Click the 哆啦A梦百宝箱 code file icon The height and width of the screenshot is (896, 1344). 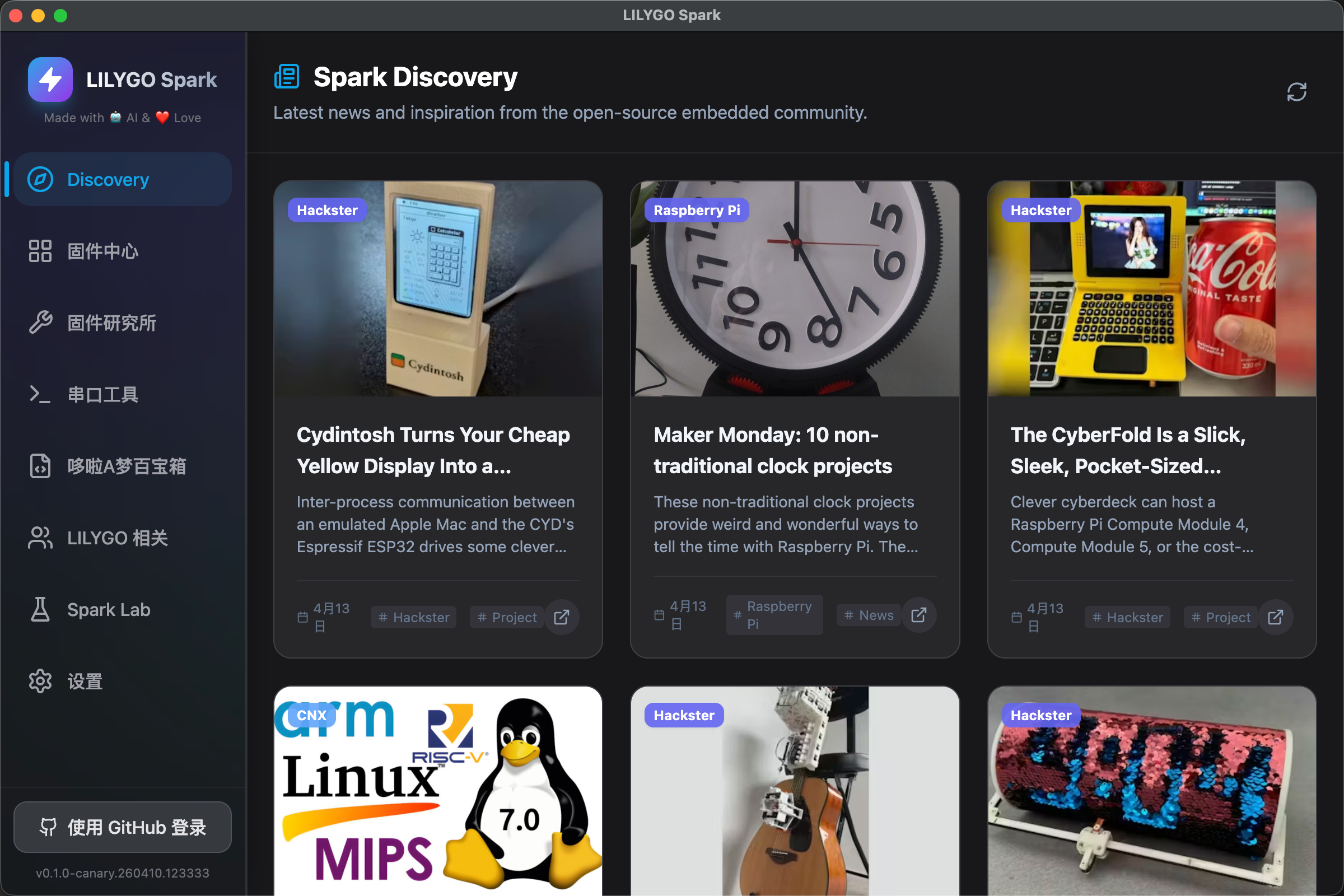coord(40,466)
